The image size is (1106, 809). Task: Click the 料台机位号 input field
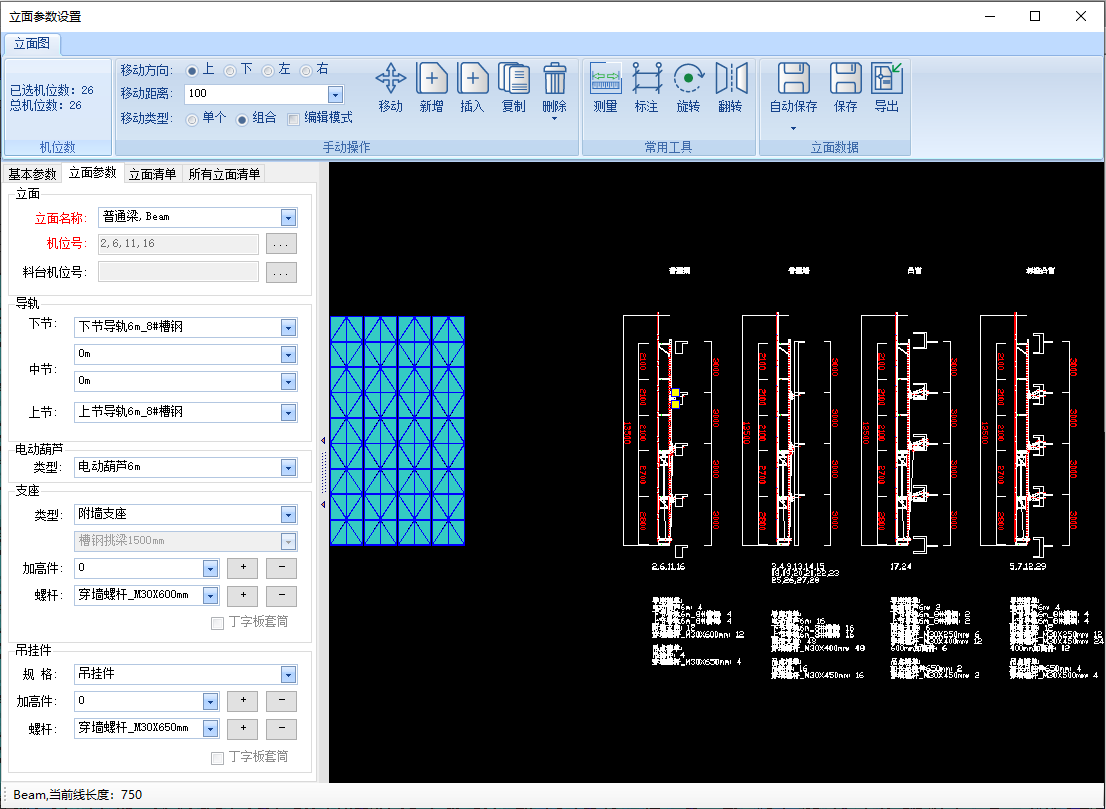click(x=178, y=272)
